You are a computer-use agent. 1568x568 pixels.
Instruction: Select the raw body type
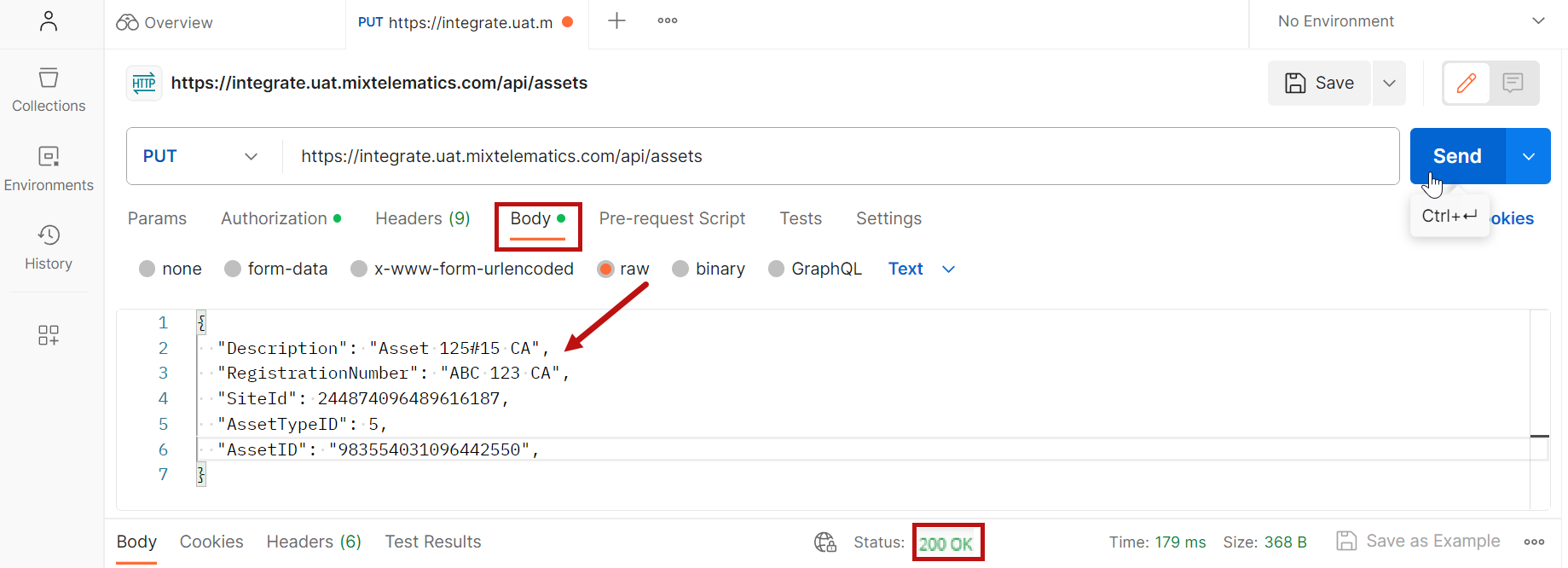605,269
